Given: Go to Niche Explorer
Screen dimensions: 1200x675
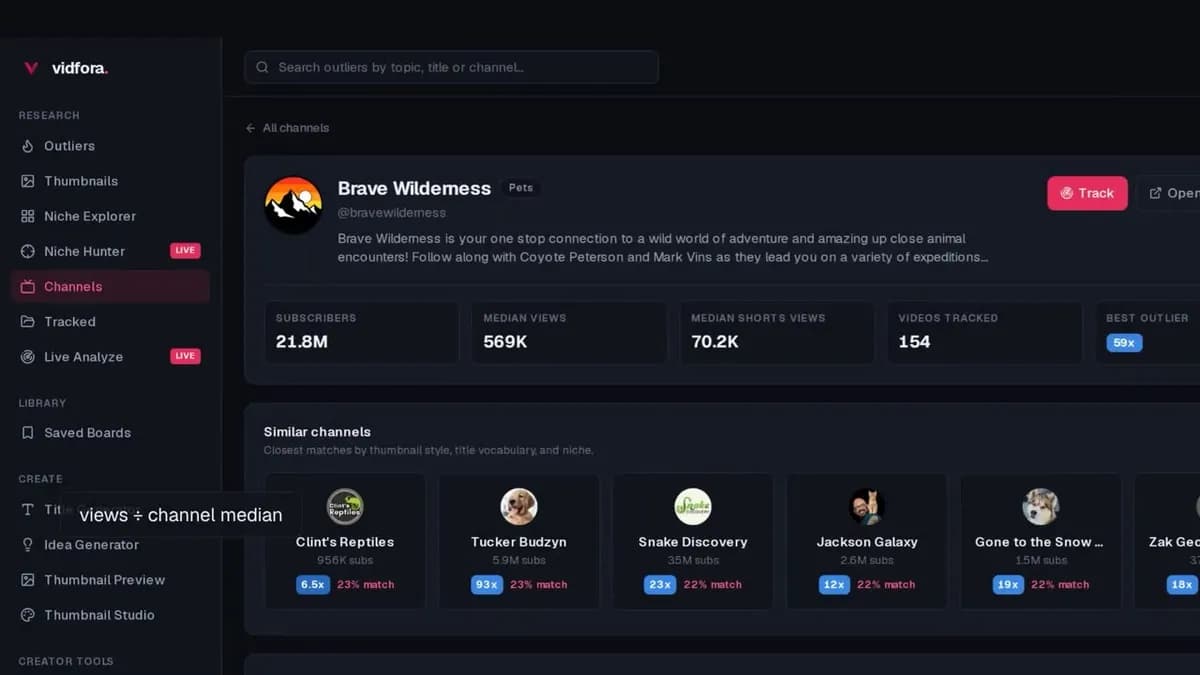Looking at the screenshot, I should (110, 216).
